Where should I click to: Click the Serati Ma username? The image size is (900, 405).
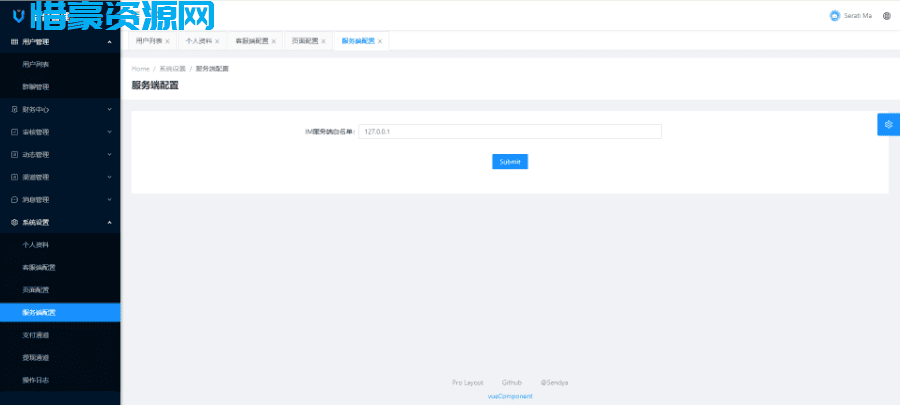pos(858,16)
